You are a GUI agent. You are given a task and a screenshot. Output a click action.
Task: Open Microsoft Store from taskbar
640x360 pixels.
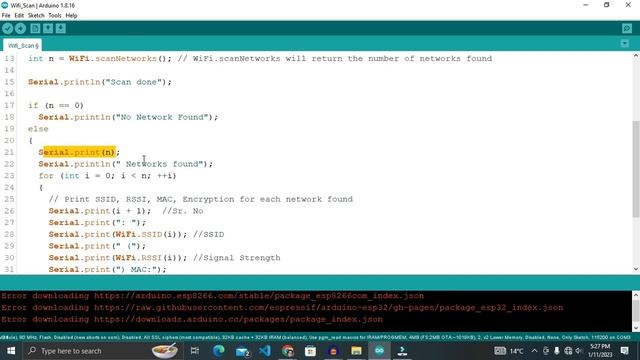point(311,351)
